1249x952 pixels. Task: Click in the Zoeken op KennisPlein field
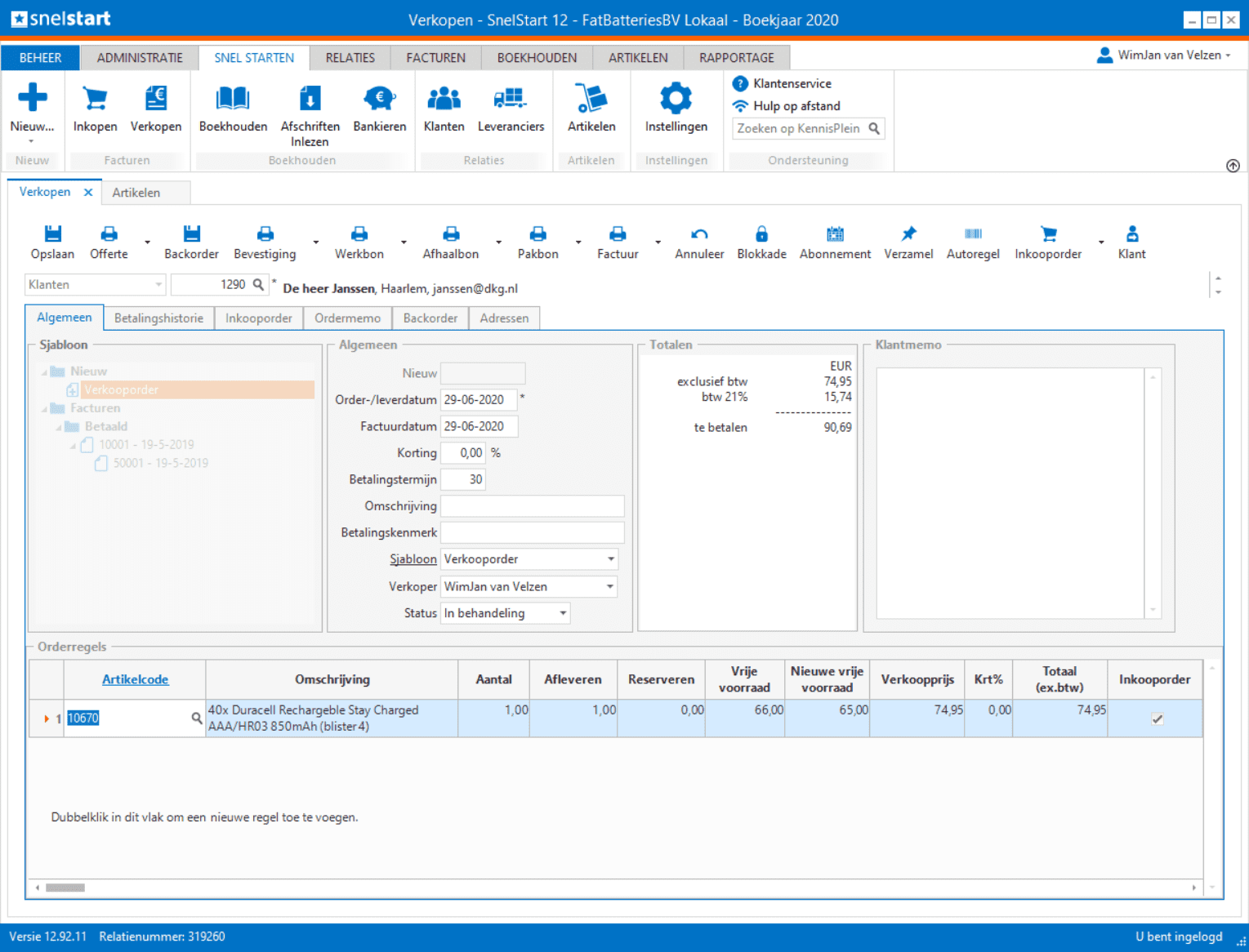tap(800, 128)
